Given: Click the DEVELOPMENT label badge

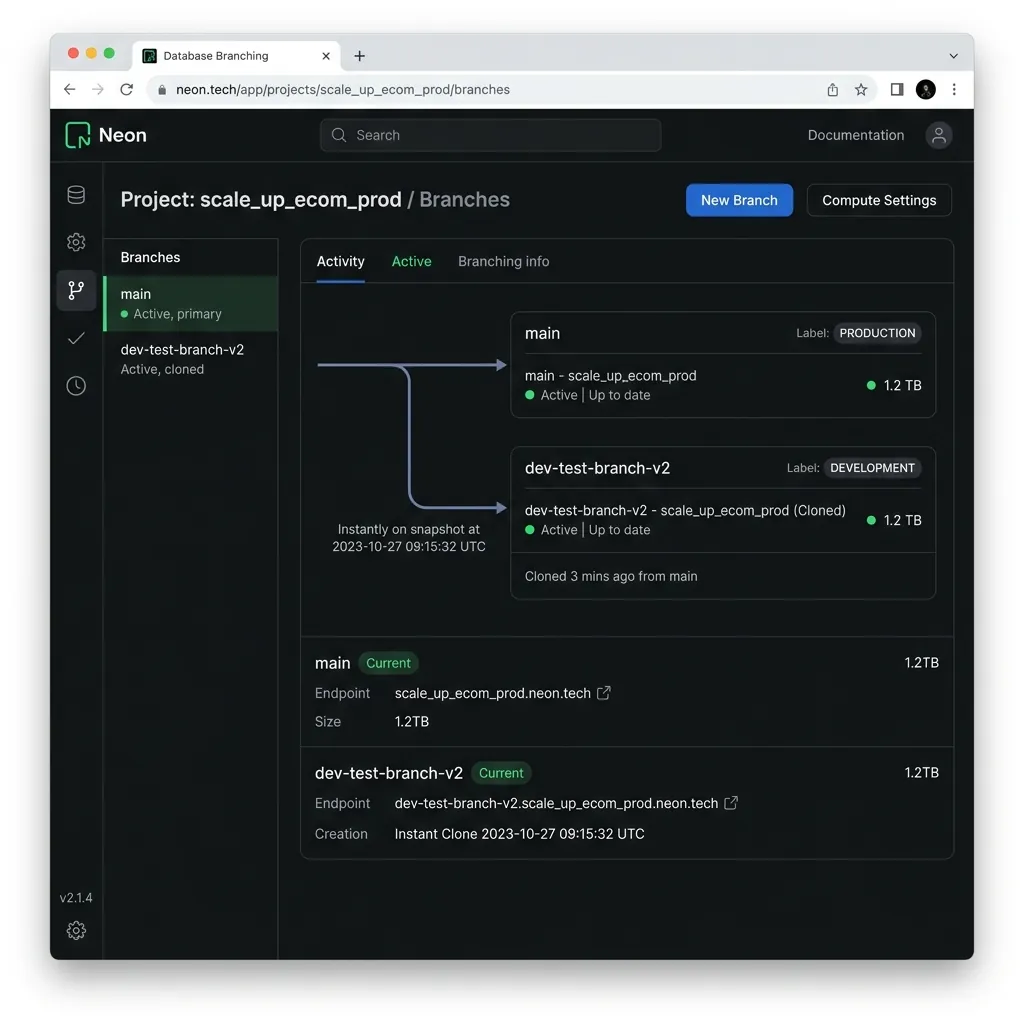Looking at the screenshot, I should coord(872,468).
